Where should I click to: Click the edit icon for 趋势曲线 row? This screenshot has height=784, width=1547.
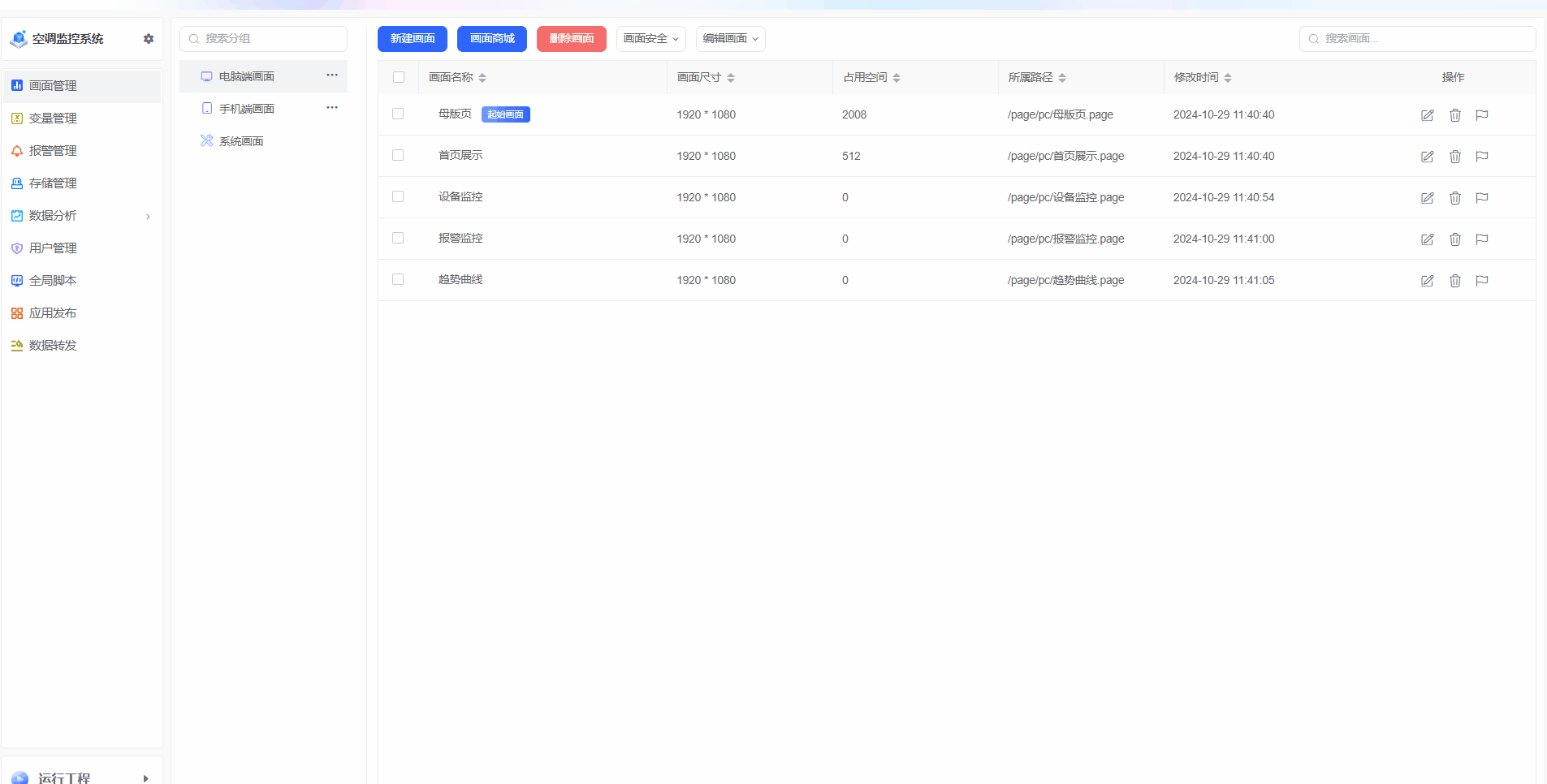tap(1427, 281)
